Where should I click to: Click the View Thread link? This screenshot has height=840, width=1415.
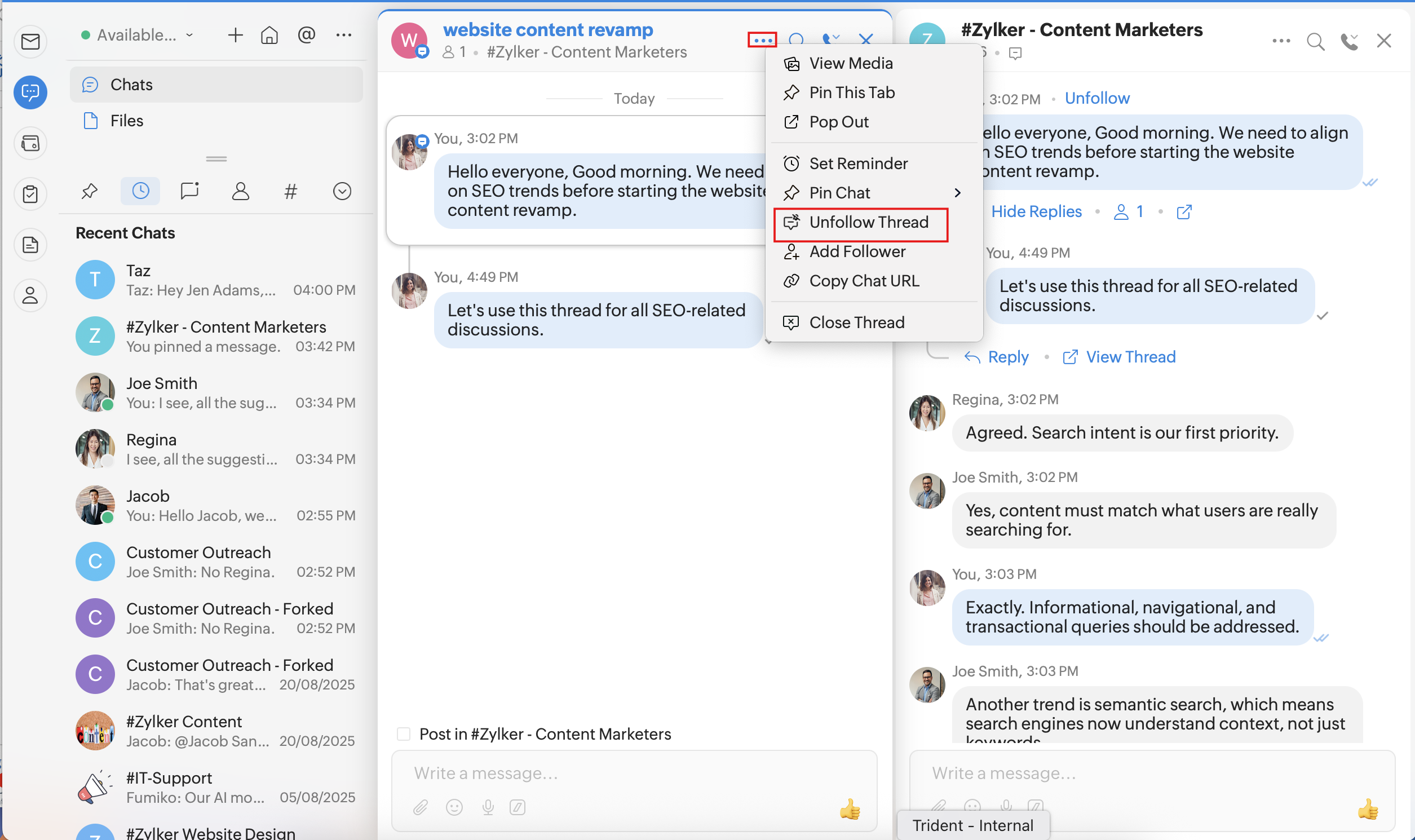(x=1130, y=357)
